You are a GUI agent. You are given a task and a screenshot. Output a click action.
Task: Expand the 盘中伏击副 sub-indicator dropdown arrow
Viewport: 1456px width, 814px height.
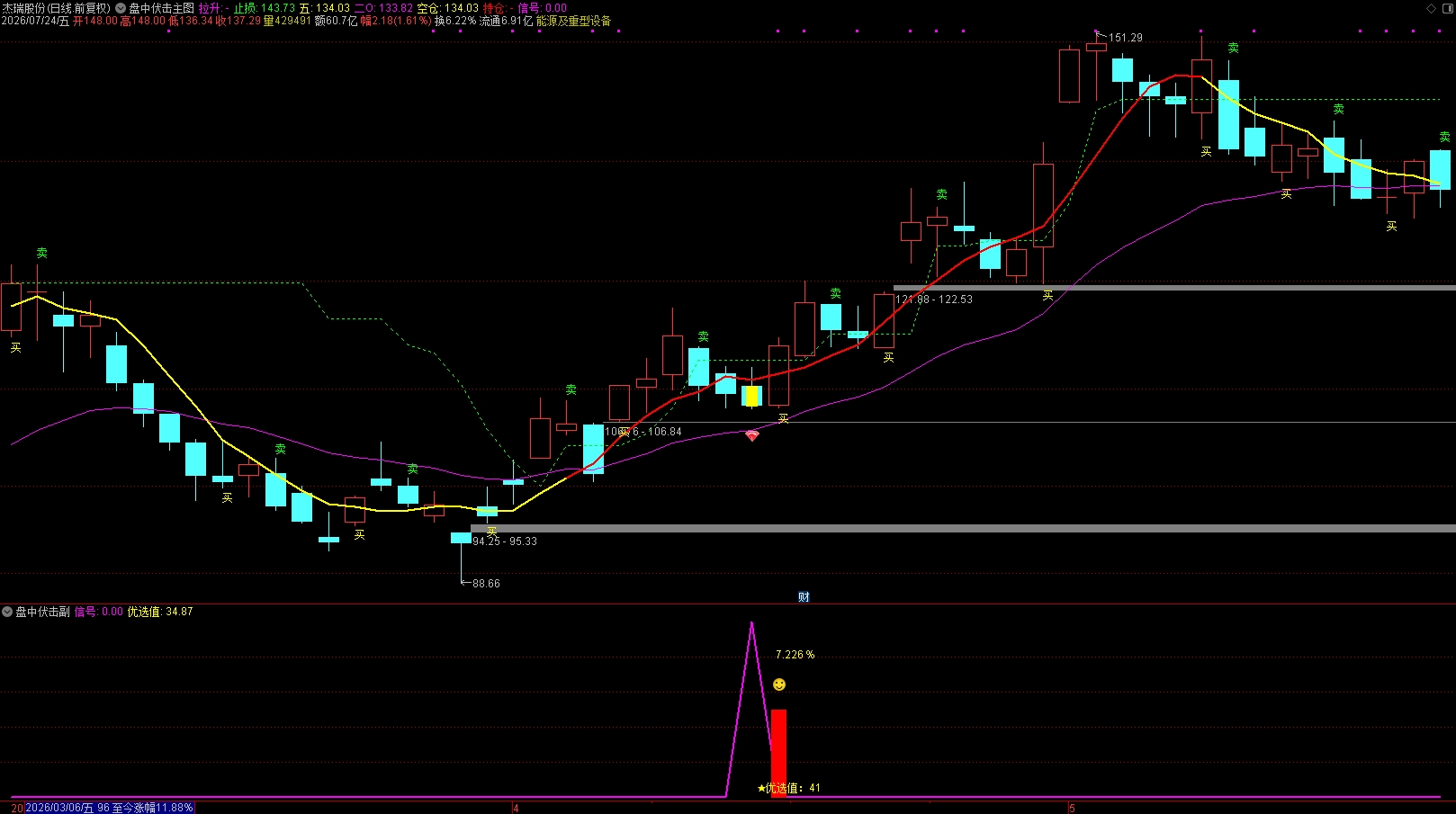tap(7, 612)
